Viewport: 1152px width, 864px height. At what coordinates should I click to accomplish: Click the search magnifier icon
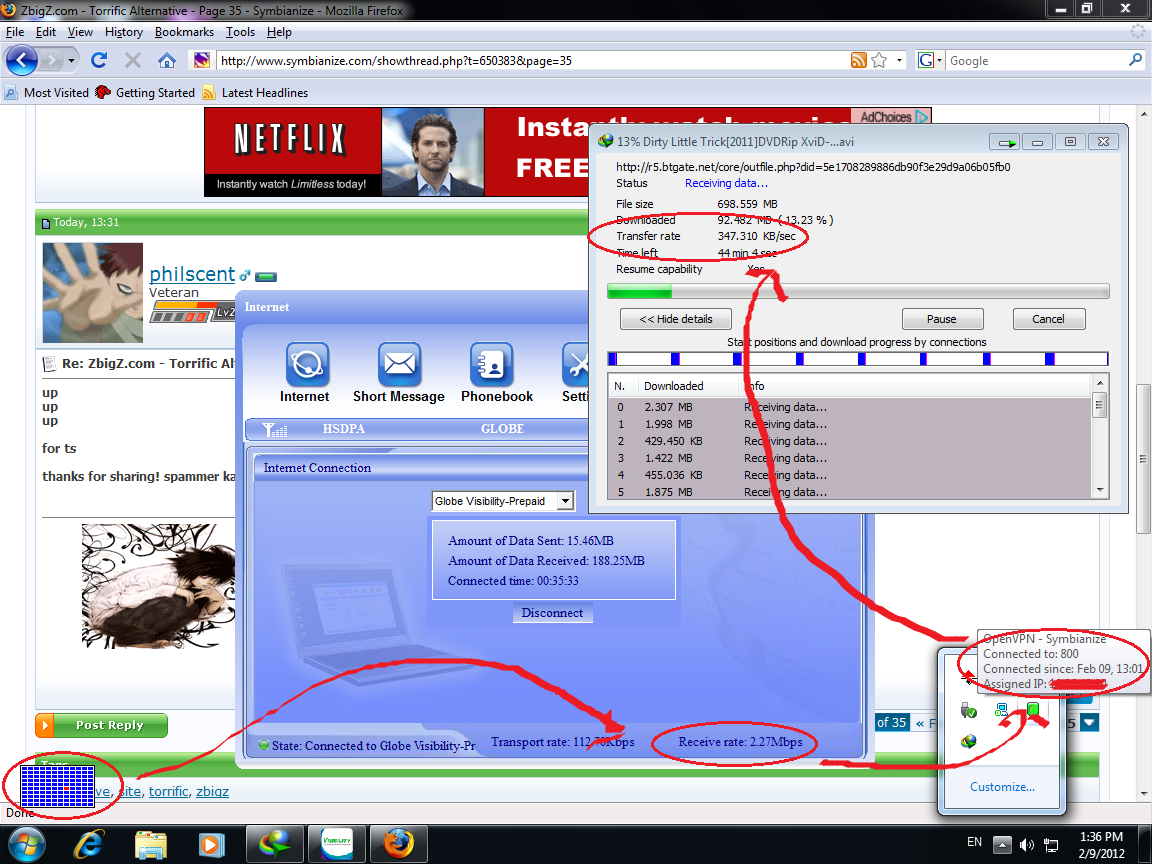(1136, 60)
